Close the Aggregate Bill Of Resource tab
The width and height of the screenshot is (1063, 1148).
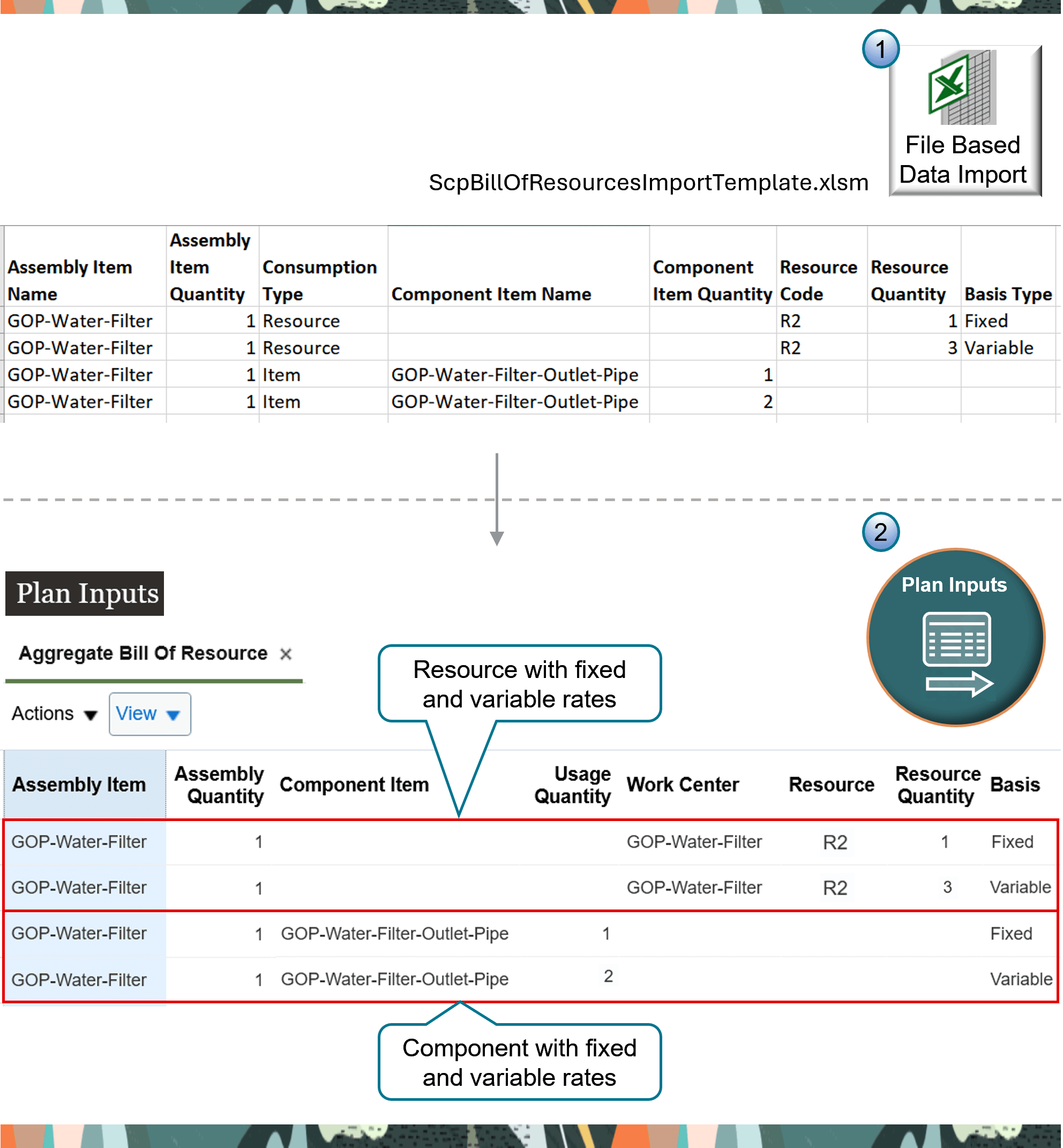click(286, 654)
